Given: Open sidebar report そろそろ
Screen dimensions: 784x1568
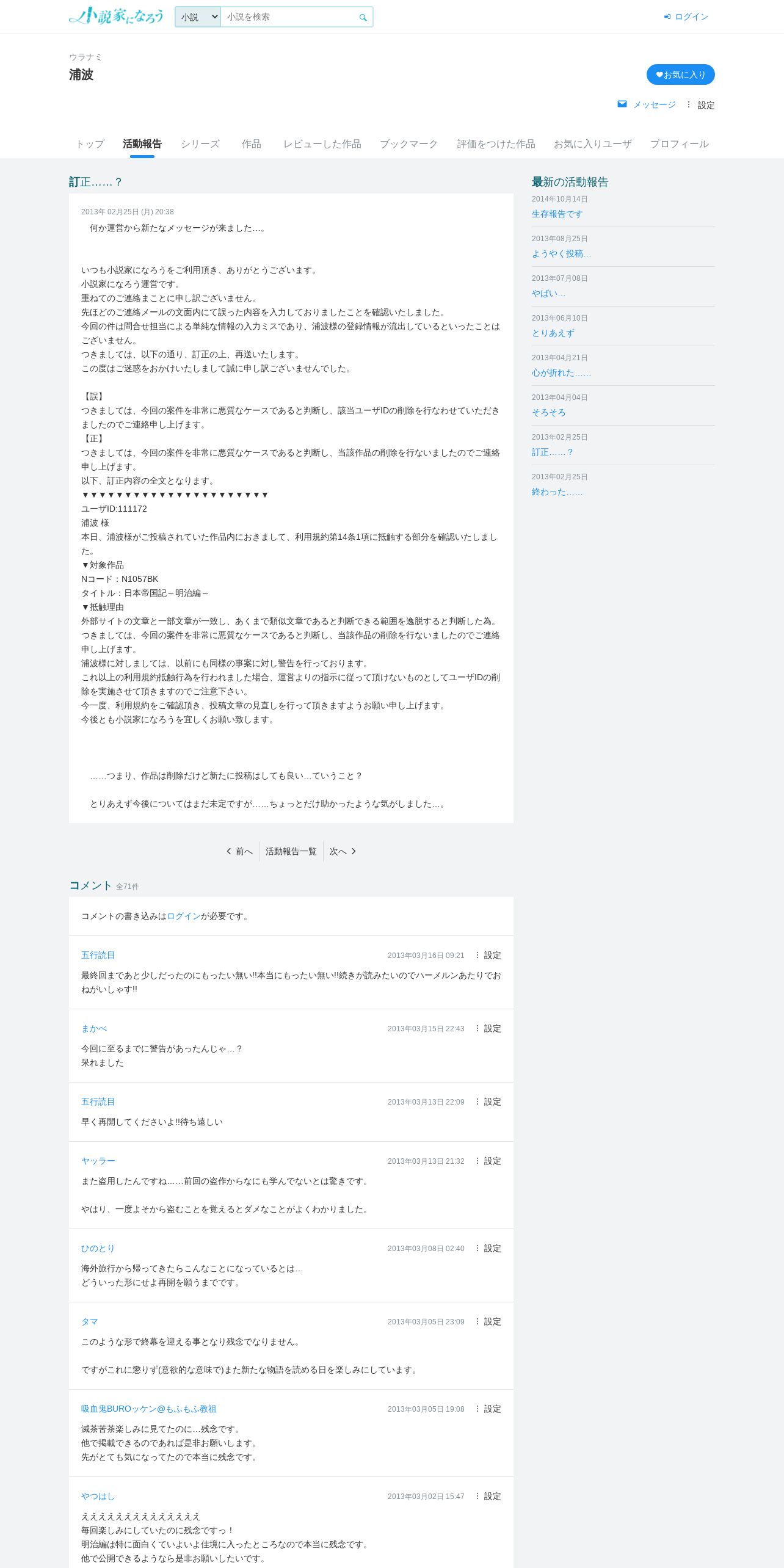Looking at the screenshot, I should (x=549, y=412).
